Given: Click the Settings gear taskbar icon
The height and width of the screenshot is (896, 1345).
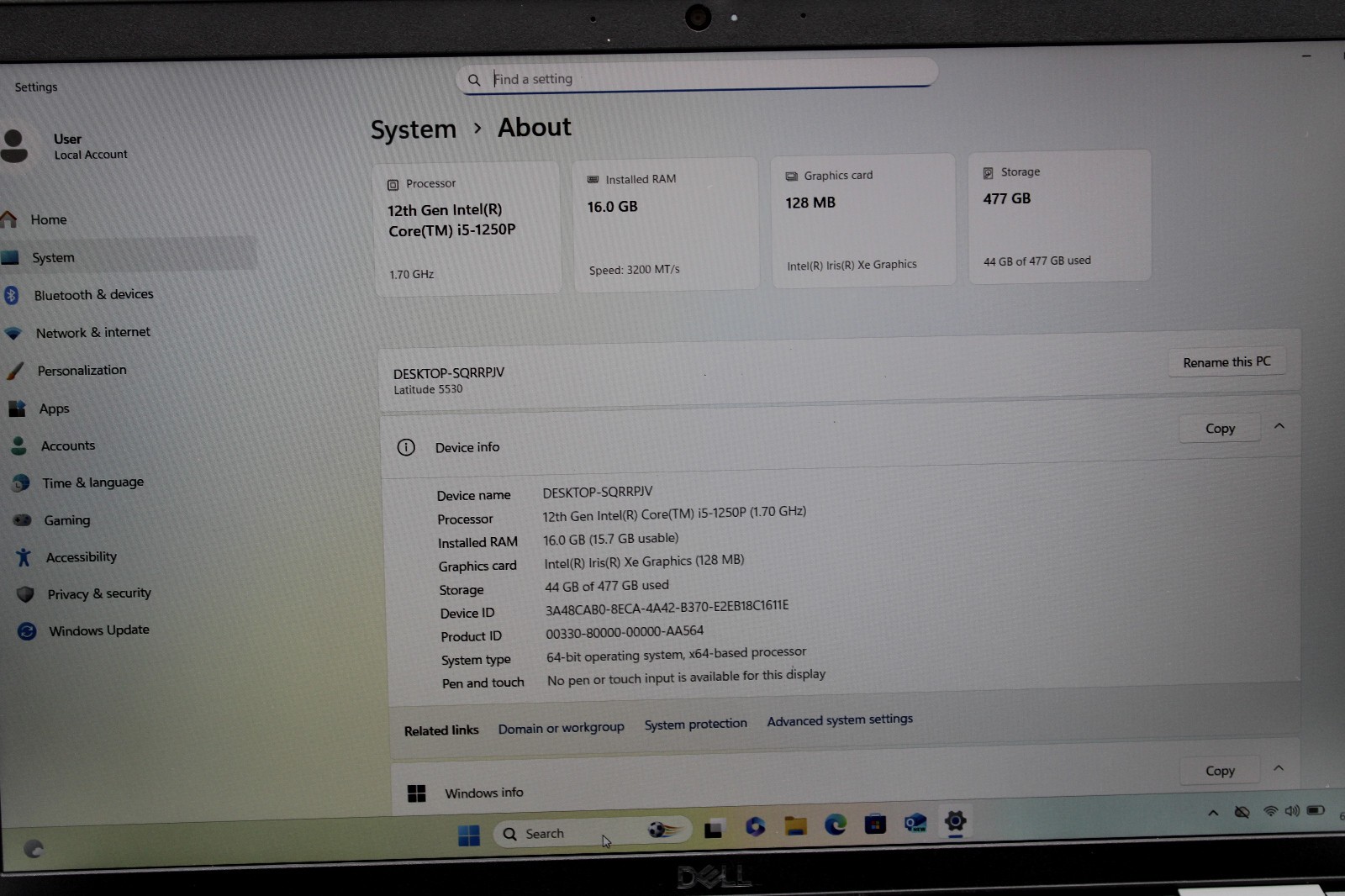Looking at the screenshot, I should click(x=955, y=821).
